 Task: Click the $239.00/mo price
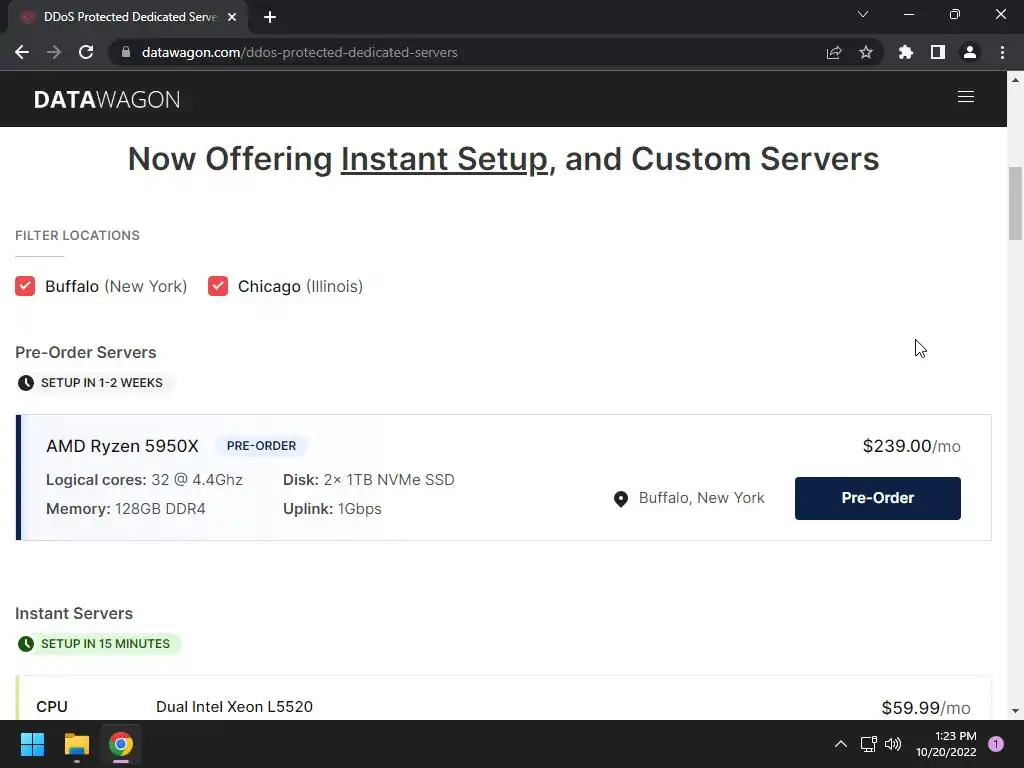912,446
